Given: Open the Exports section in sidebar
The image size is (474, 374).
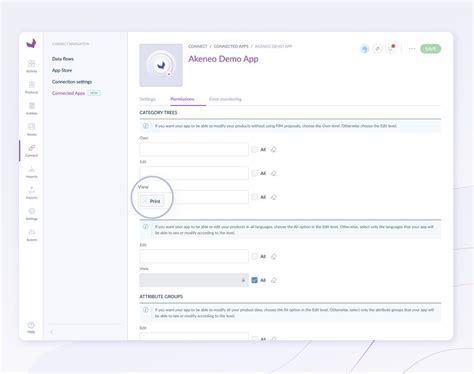Looking at the screenshot, I should point(32,193).
